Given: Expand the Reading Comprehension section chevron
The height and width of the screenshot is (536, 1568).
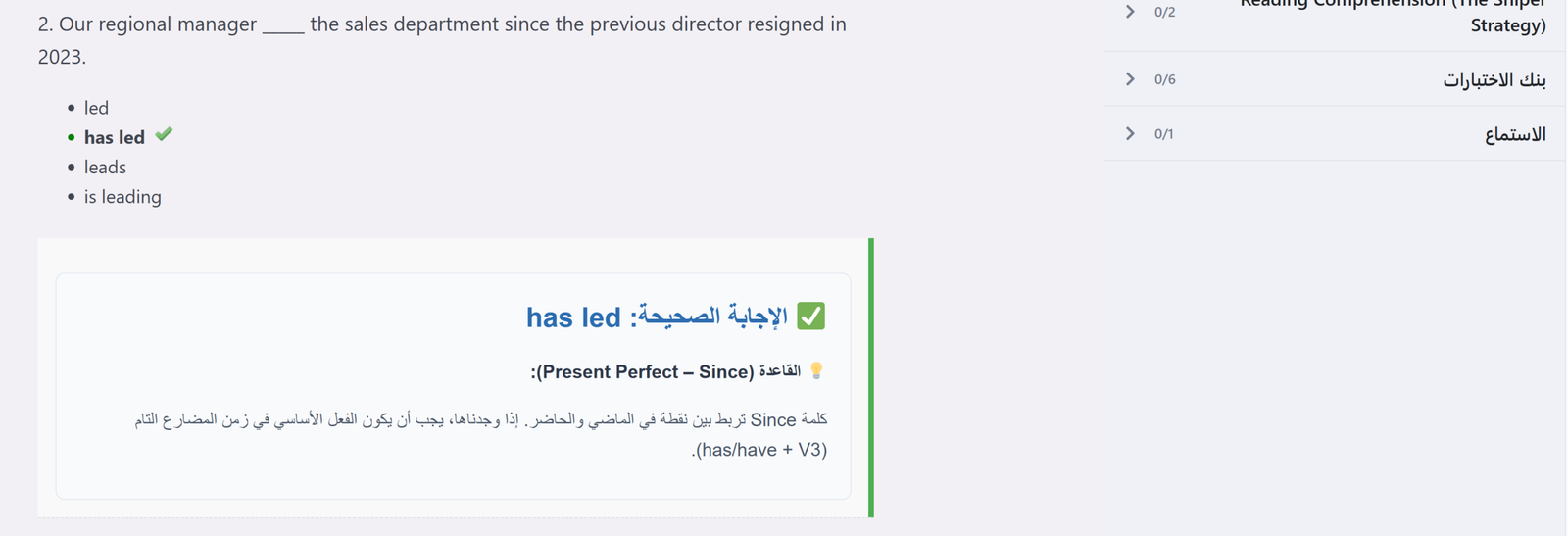Looking at the screenshot, I should coord(1130,12).
